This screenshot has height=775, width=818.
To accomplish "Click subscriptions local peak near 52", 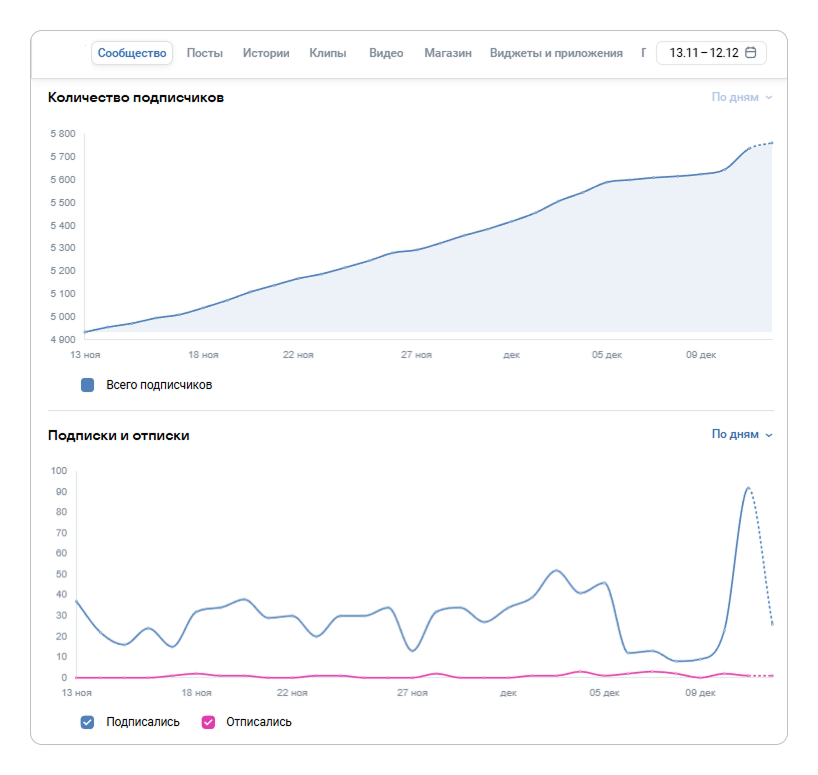I will click(x=557, y=570).
